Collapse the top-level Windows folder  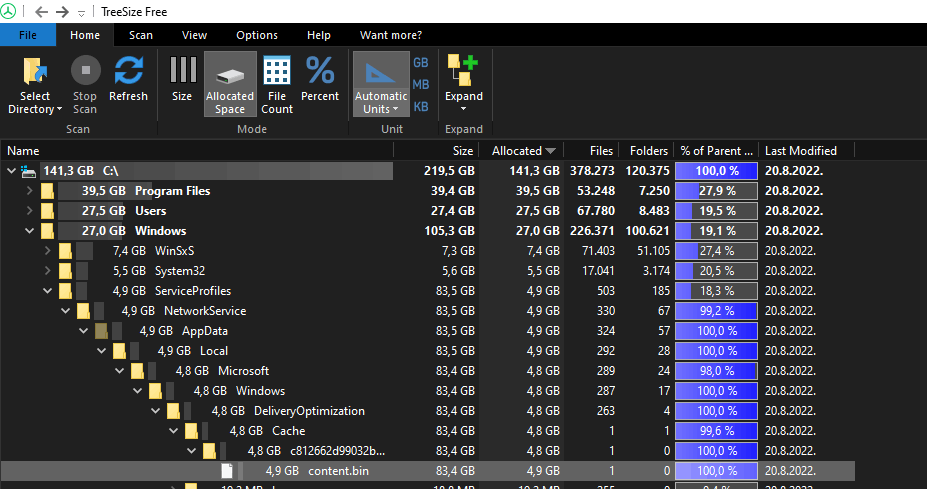coord(30,231)
